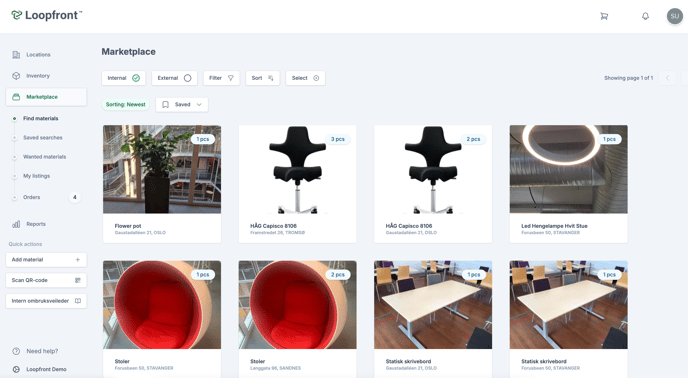Image resolution: width=688 pixels, height=378 pixels.
Task: Click the Led Hengelampe Hvit Stue title
Action: [554, 226]
